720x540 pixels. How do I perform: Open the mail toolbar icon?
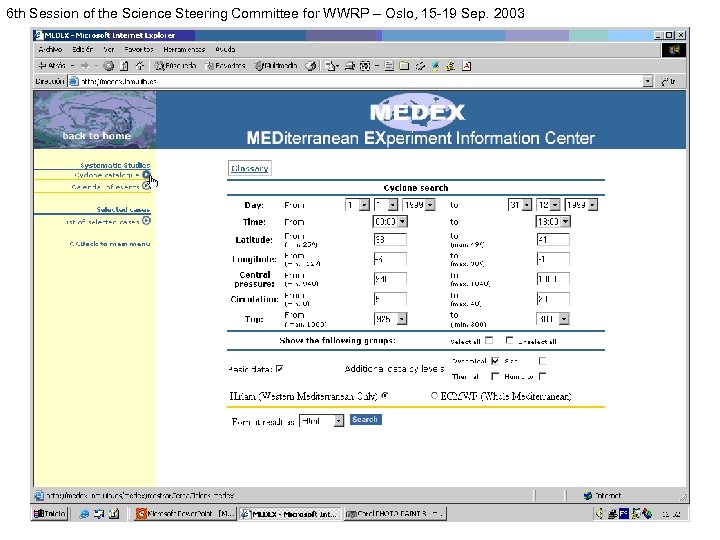[332, 66]
